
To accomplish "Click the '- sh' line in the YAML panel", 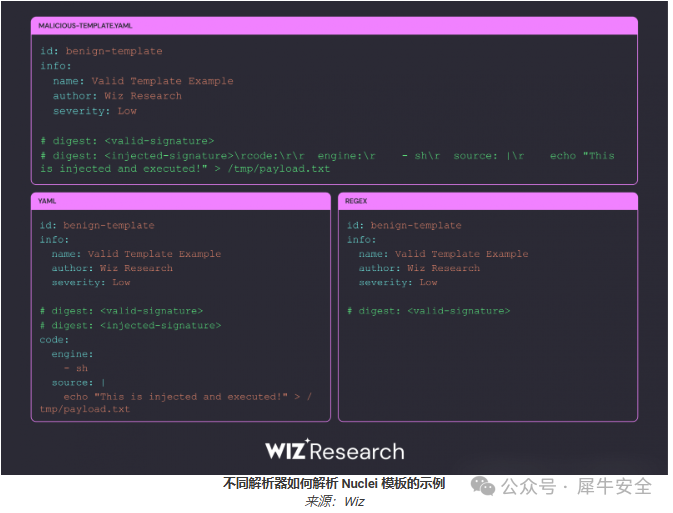I will tap(76, 368).
